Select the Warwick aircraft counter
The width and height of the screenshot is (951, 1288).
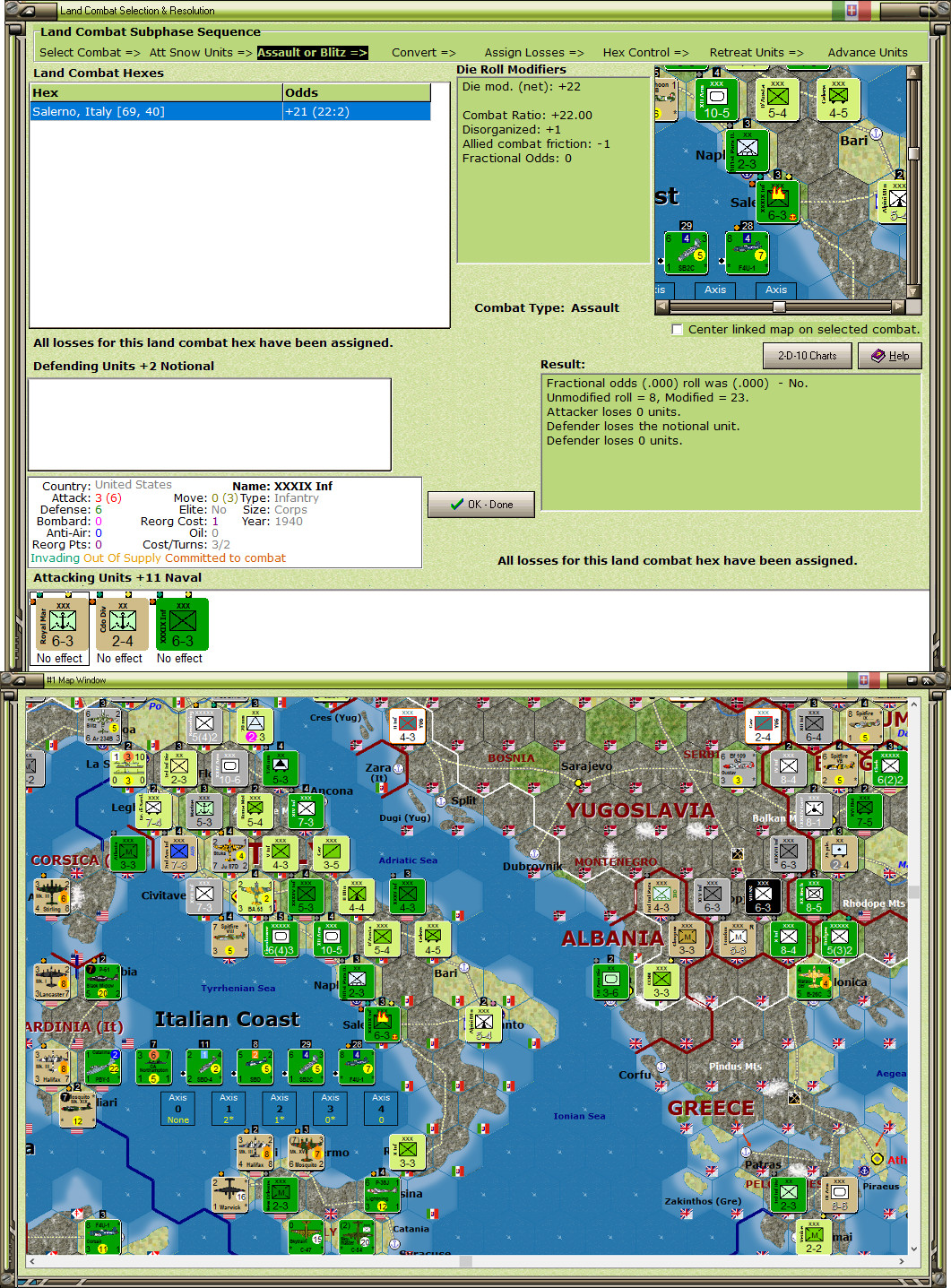pos(229,1195)
